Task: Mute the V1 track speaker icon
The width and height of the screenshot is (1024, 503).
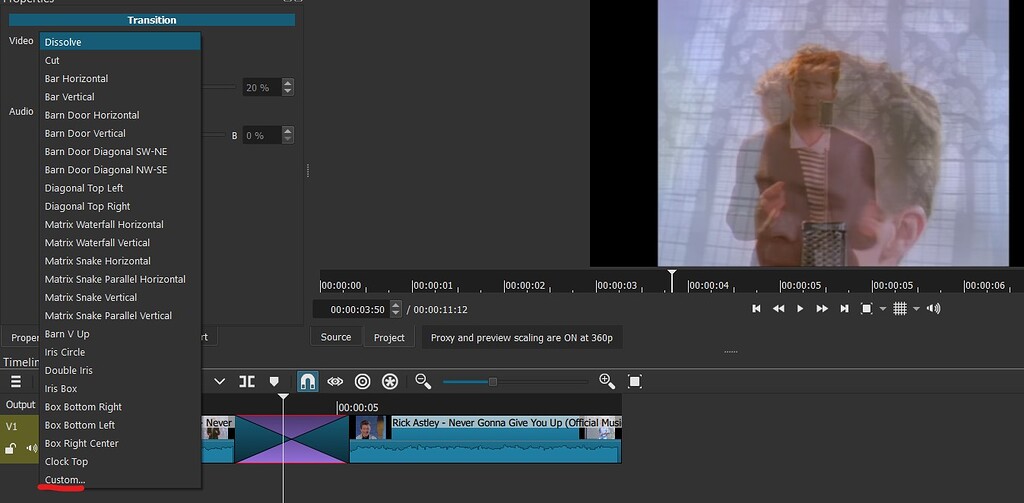Action: pyautogui.click(x=31, y=448)
